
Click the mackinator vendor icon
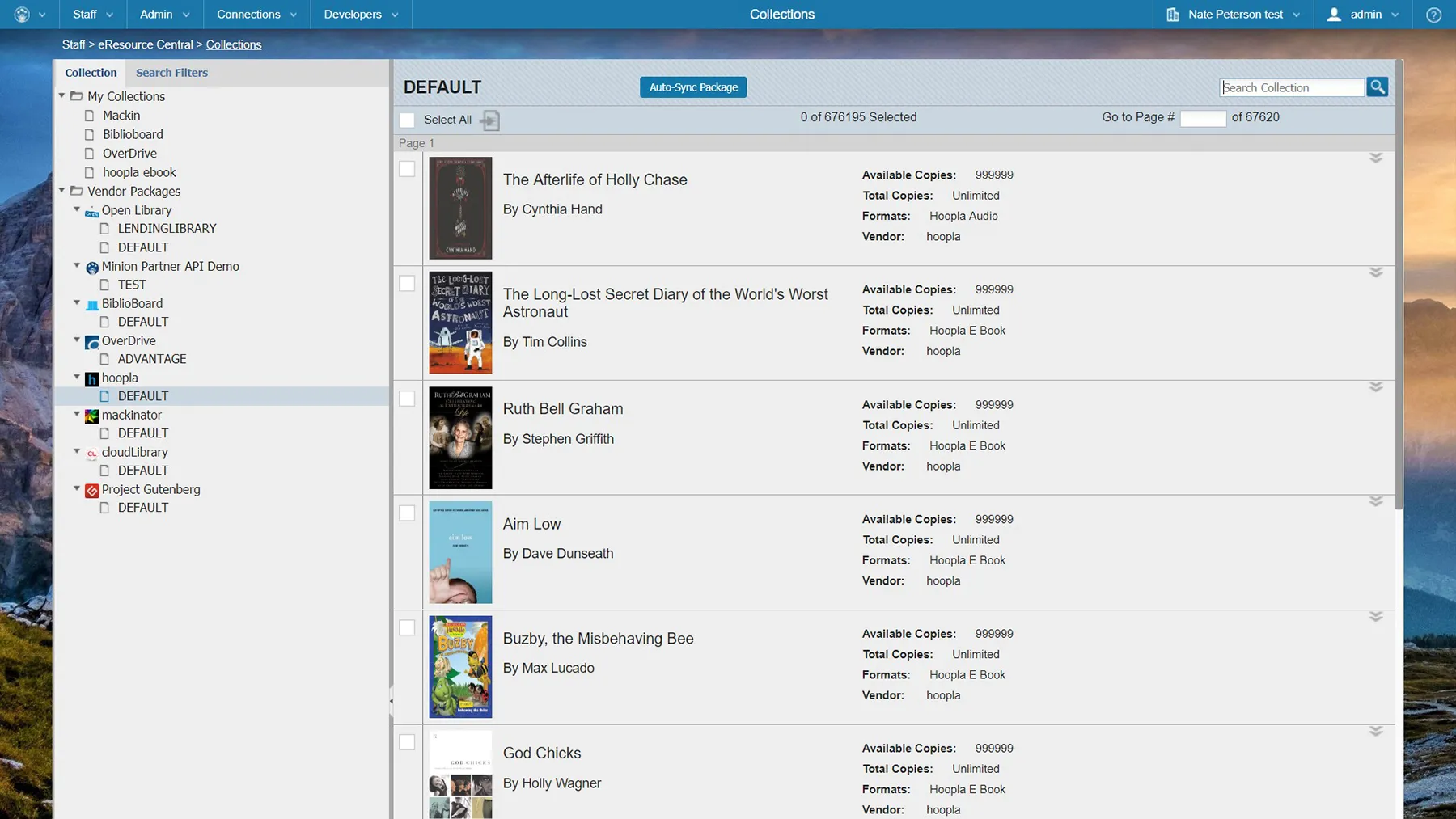[92, 416]
